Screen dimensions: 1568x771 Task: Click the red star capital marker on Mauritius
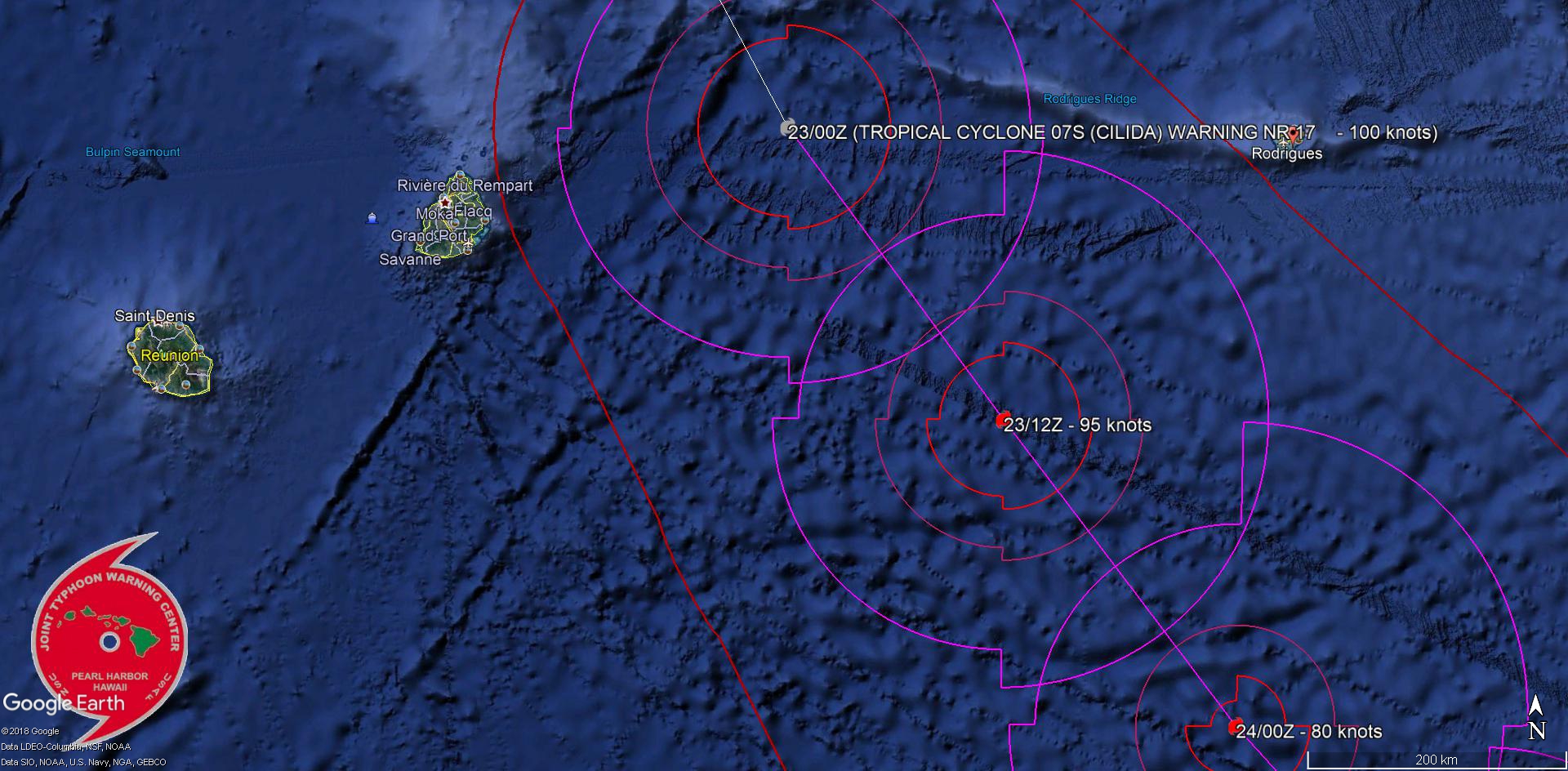(445, 201)
